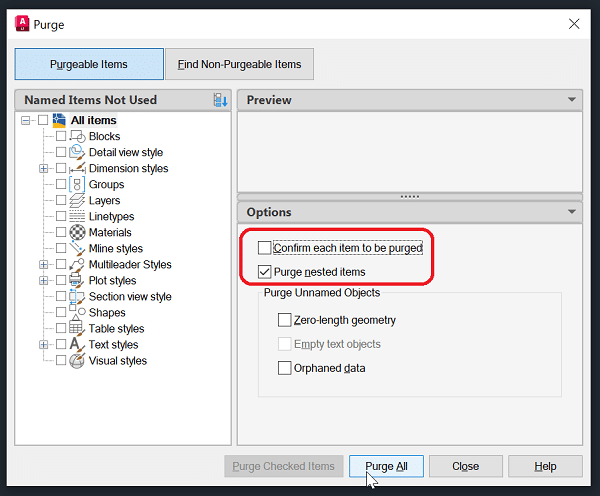This screenshot has width=600, height=496.
Task: Enable Confirm each item to be purged
Action: 265,247
